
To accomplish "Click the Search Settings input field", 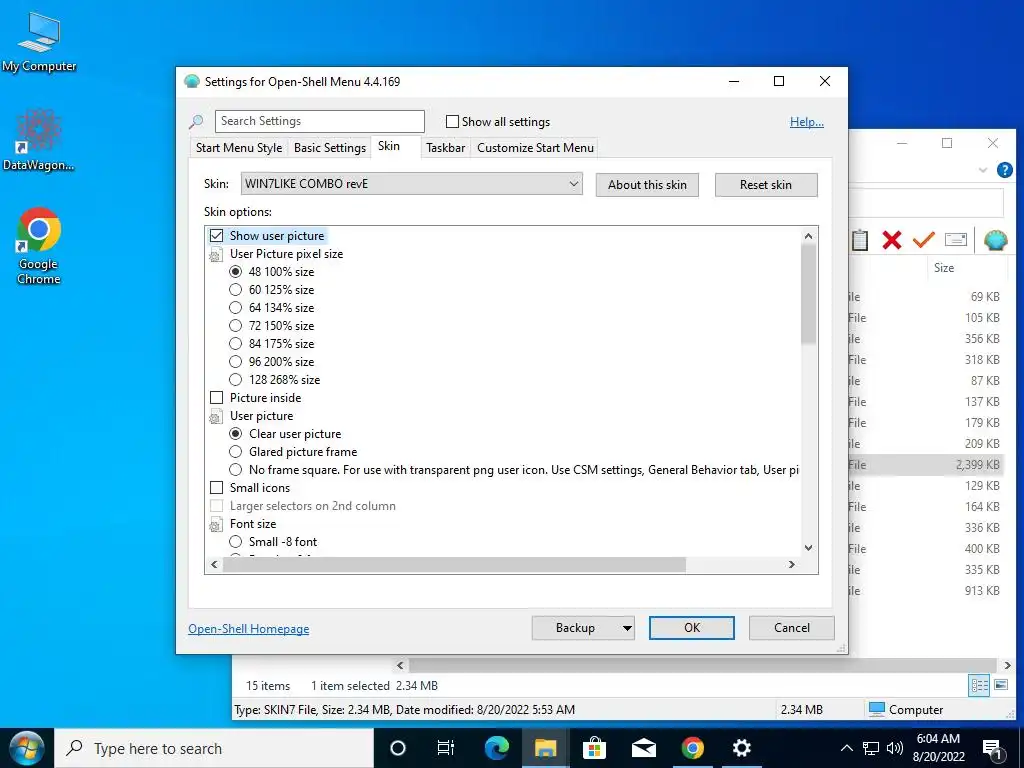I will (x=319, y=121).
